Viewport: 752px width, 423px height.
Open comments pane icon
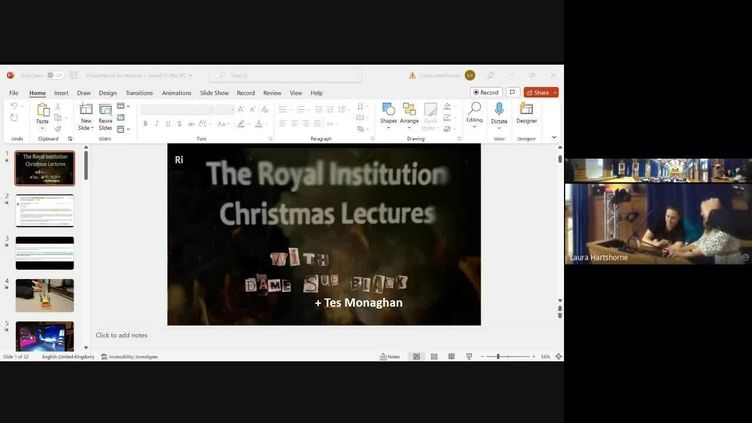point(513,92)
